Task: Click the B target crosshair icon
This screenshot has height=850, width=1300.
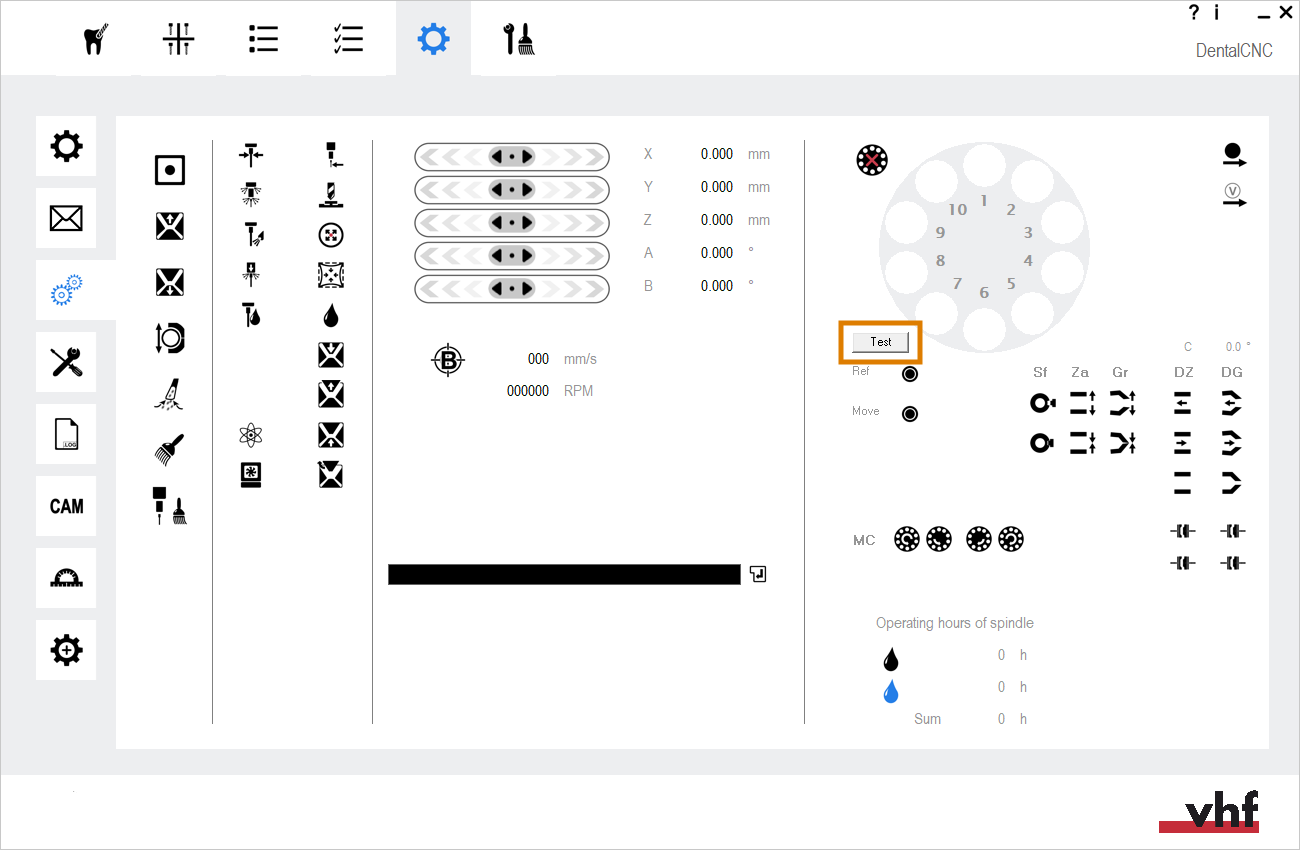Action: (448, 360)
